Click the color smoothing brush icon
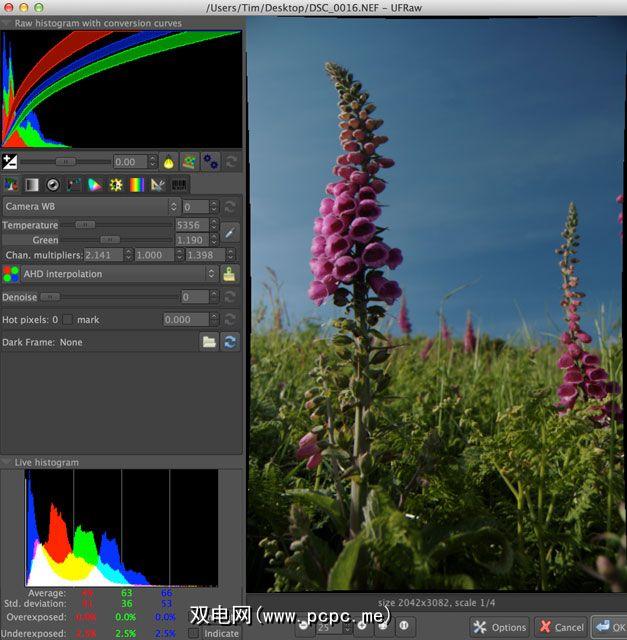The image size is (627, 640). (230, 274)
